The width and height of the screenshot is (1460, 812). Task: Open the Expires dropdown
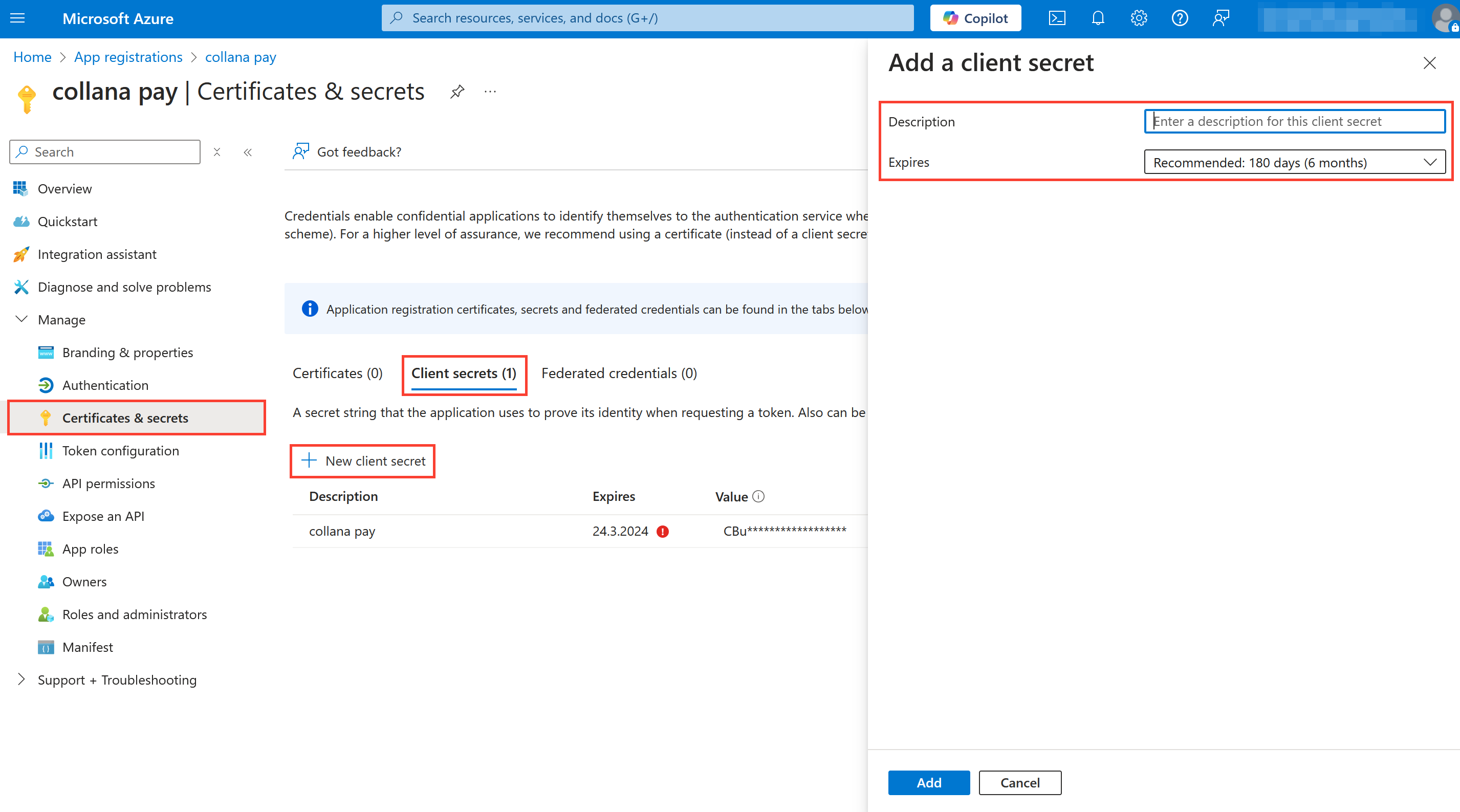coord(1295,163)
